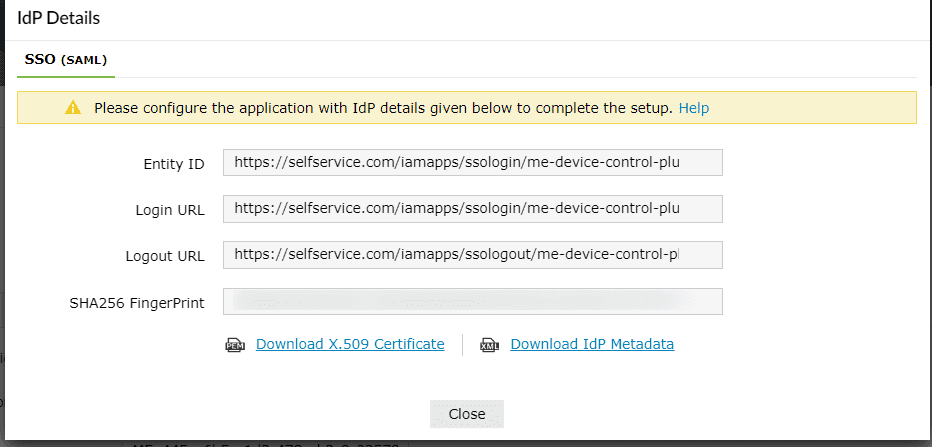The height and width of the screenshot is (447, 932).
Task: Click the partially hidden text below dialog
Action: point(270,441)
